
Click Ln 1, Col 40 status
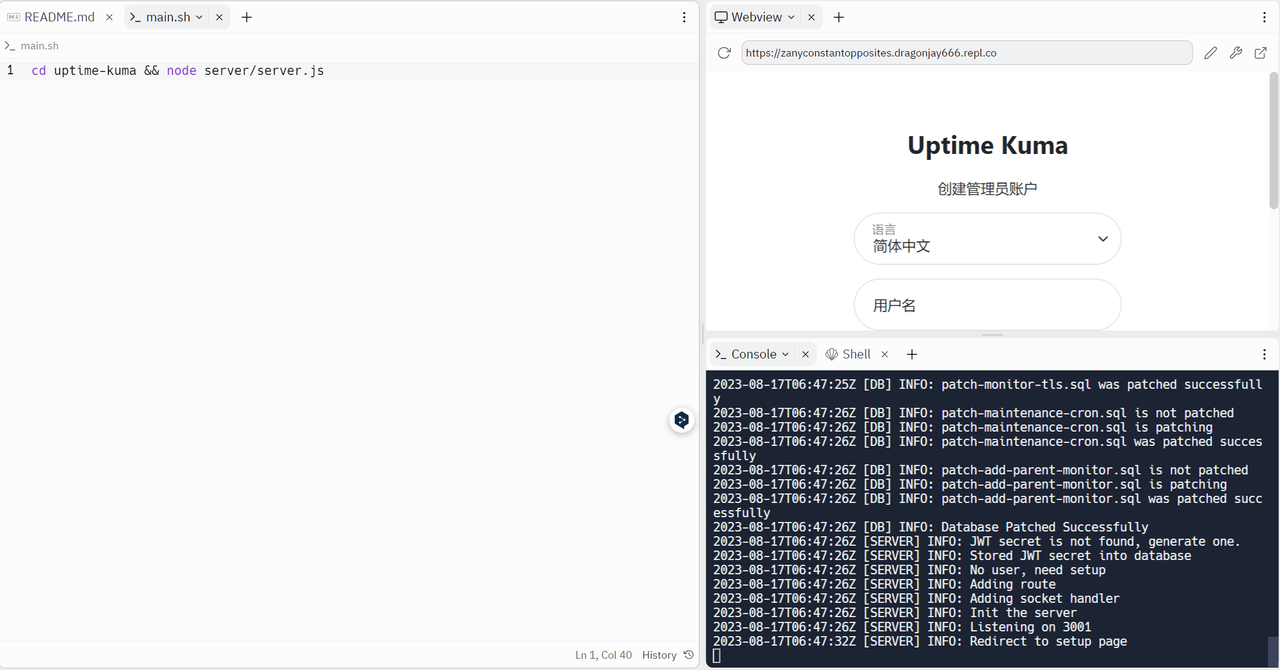coord(603,655)
